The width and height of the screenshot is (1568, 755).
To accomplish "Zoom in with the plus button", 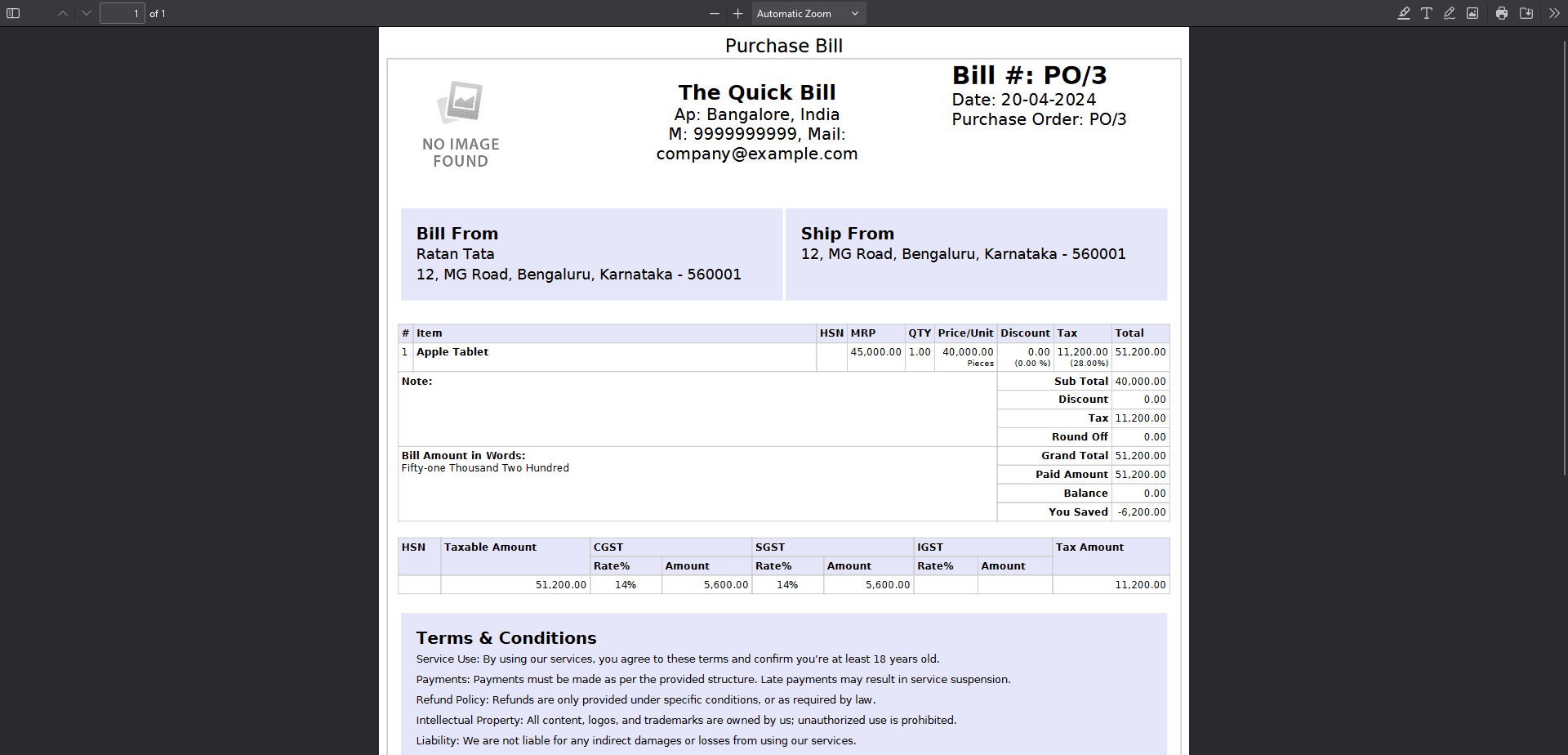I will point(738,13).
